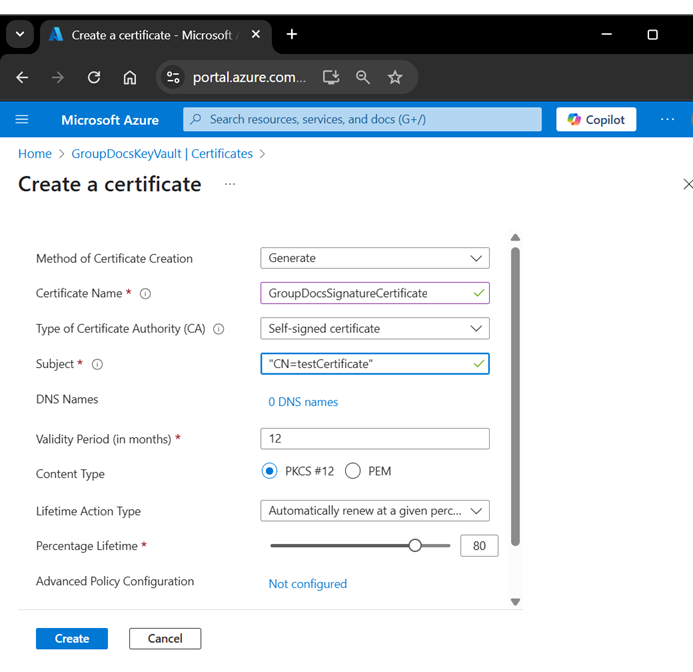Bookmark this page with the star icon
The image size is (693, 672).
click(395, 77)
